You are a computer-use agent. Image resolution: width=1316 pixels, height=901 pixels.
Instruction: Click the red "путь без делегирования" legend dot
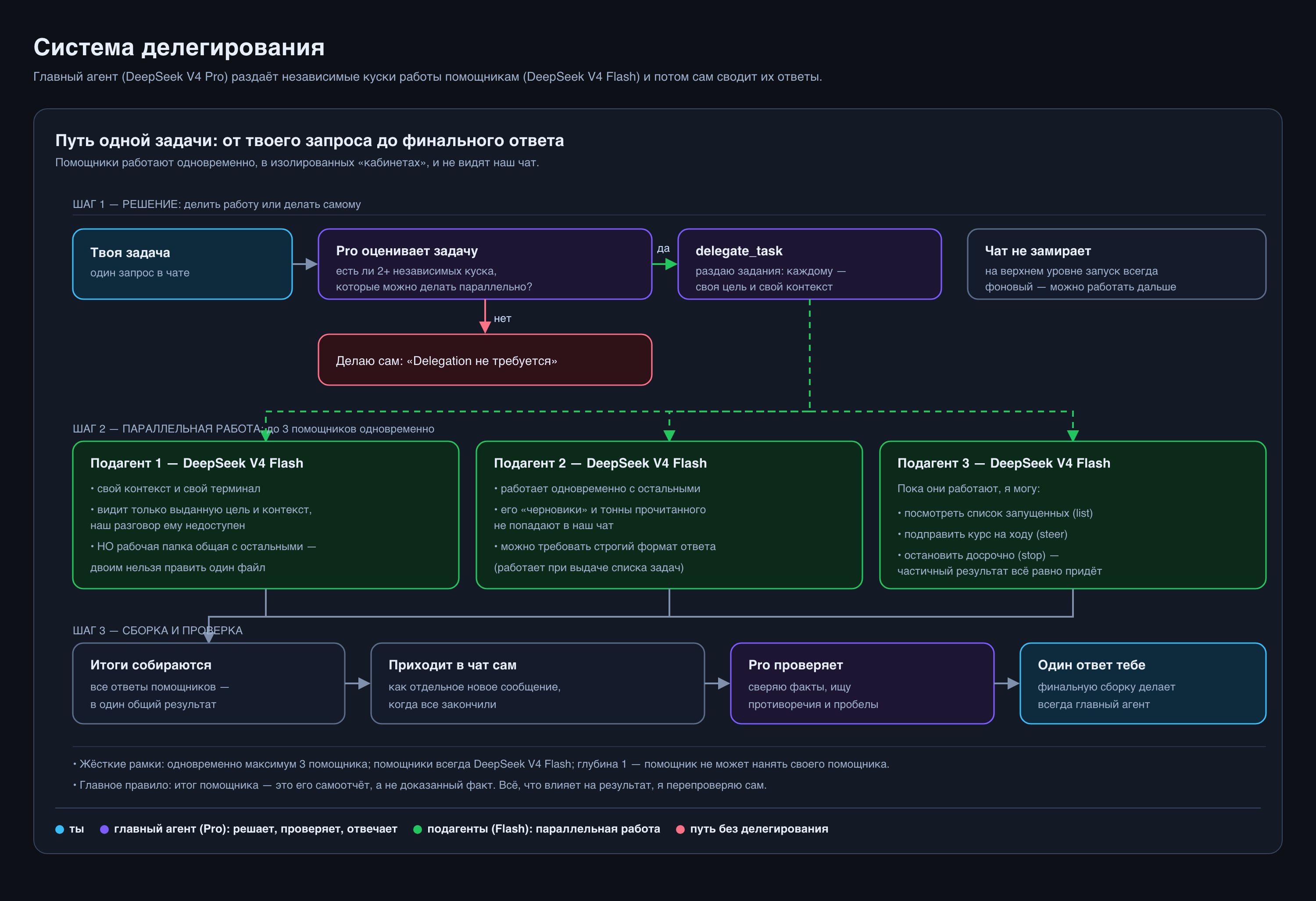pos(680,829)
